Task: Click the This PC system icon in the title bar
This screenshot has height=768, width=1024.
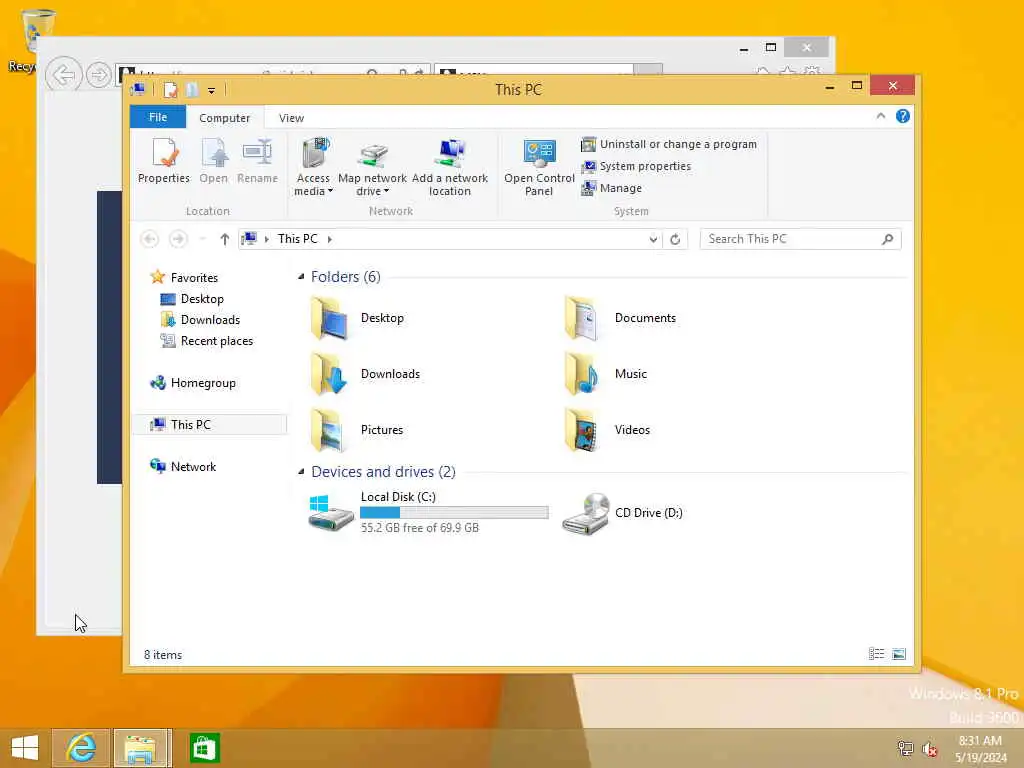Action: pyautogui.click(x=139, y=89)
